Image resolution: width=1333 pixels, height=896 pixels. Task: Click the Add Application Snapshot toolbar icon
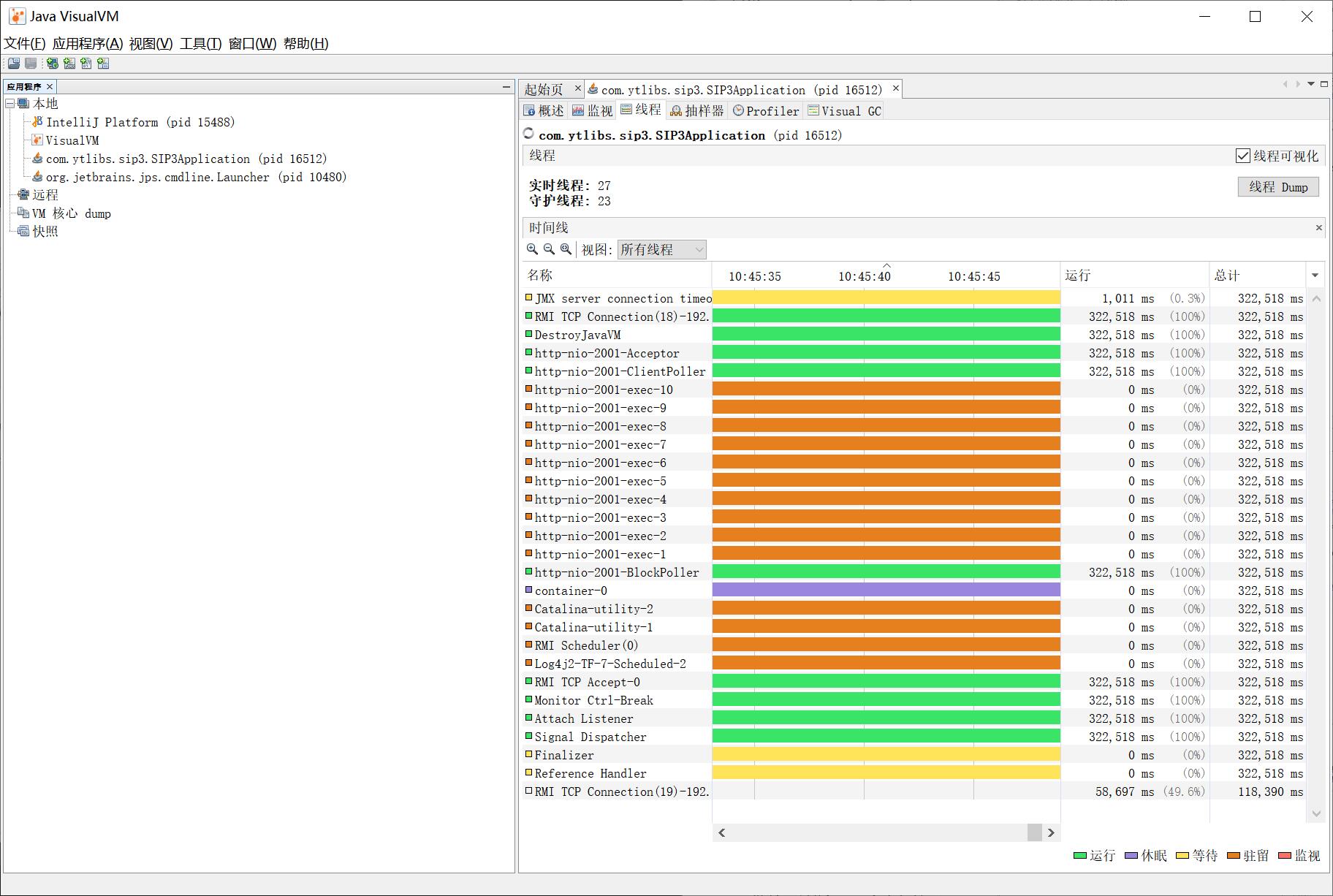103,64
